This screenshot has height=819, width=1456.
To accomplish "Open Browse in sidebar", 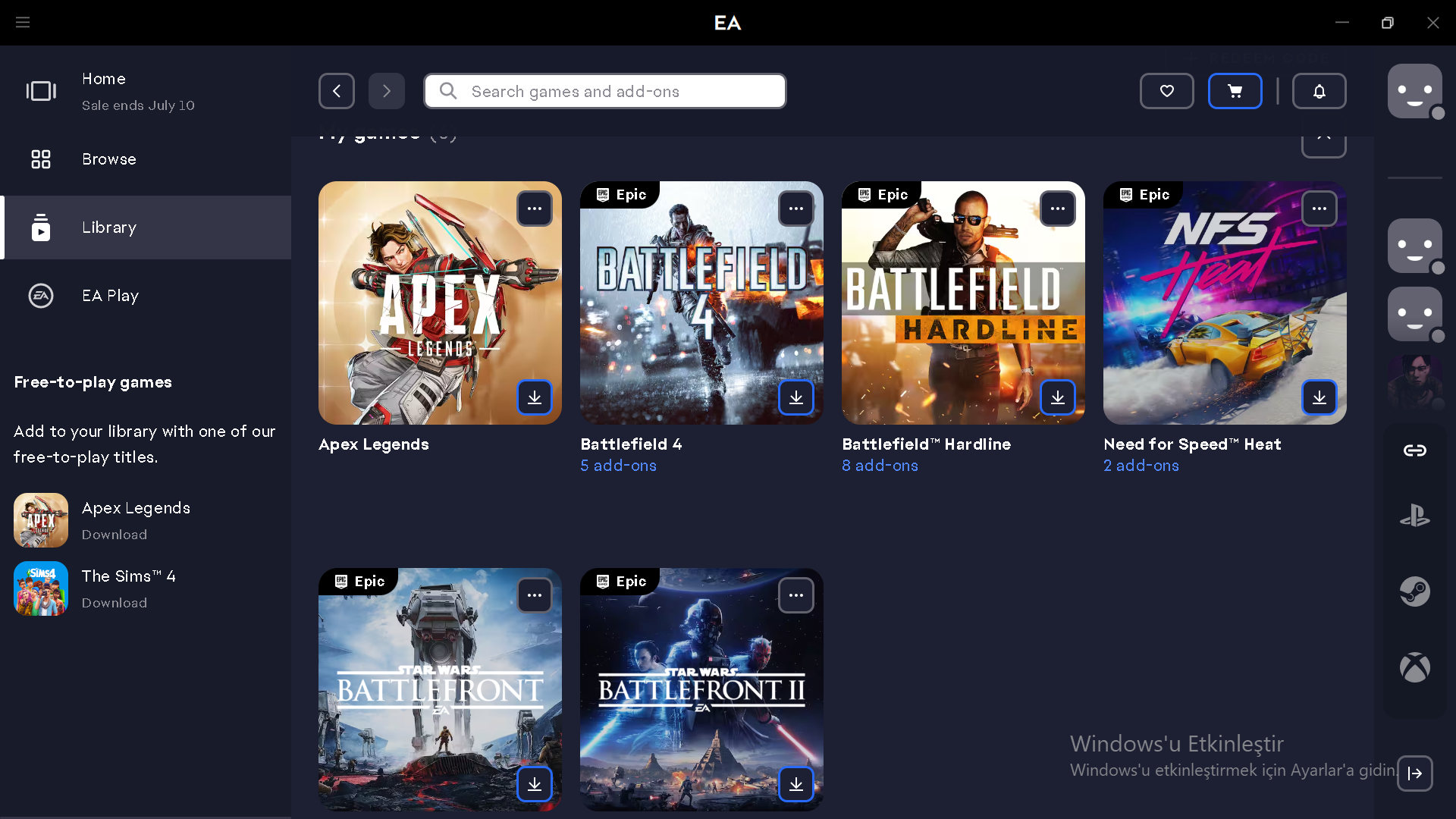I will [146, 159].
